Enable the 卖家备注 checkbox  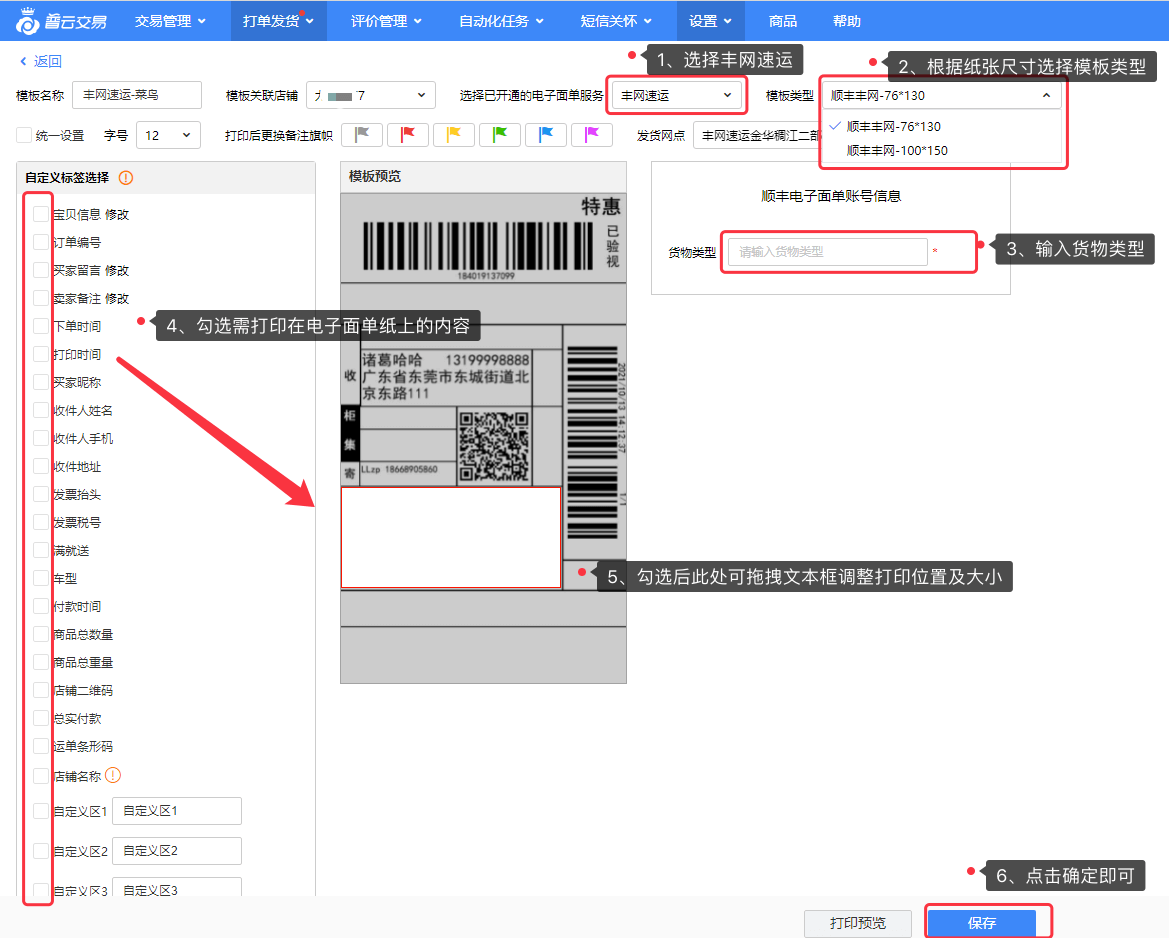40,298
